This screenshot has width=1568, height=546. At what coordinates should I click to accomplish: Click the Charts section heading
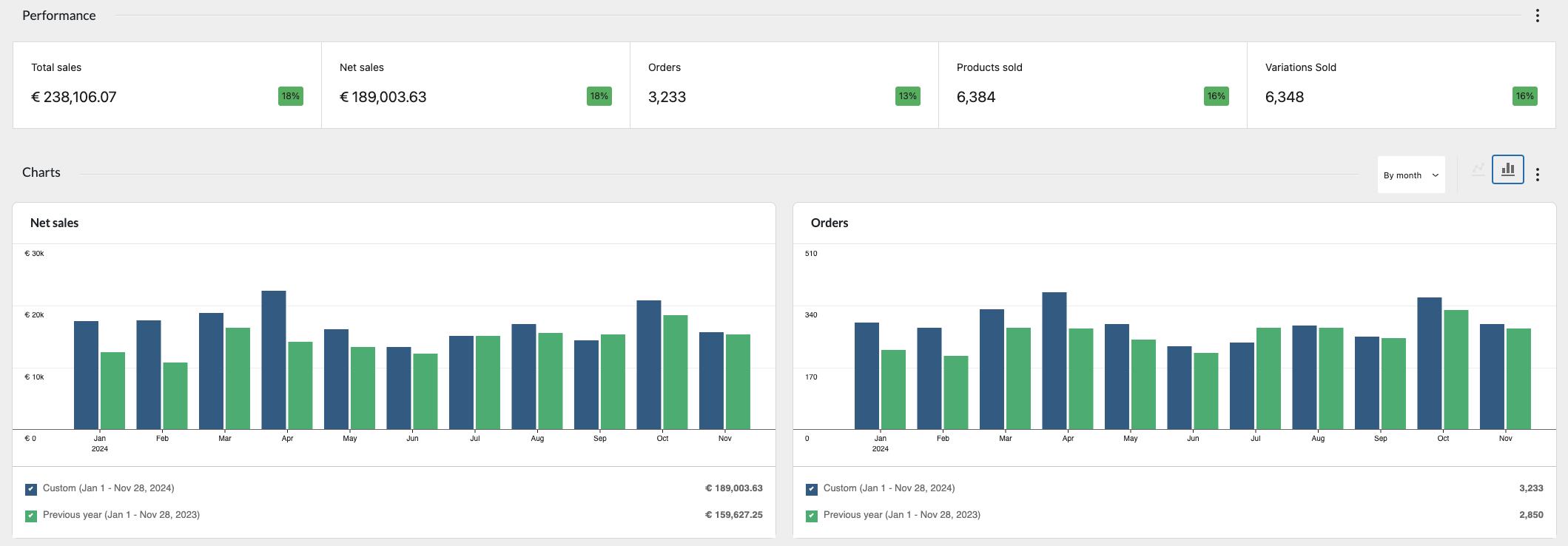click(41, 172)
